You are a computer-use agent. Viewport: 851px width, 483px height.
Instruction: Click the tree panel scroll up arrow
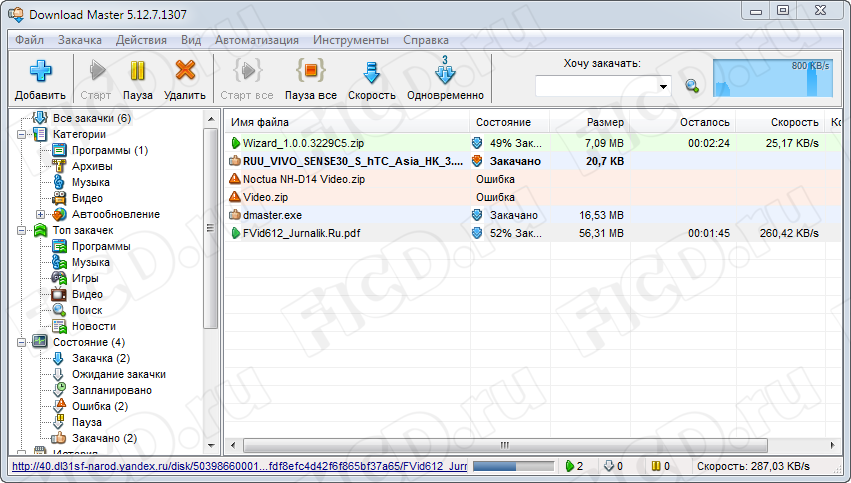pyautogui.click(x=211, y=119)
